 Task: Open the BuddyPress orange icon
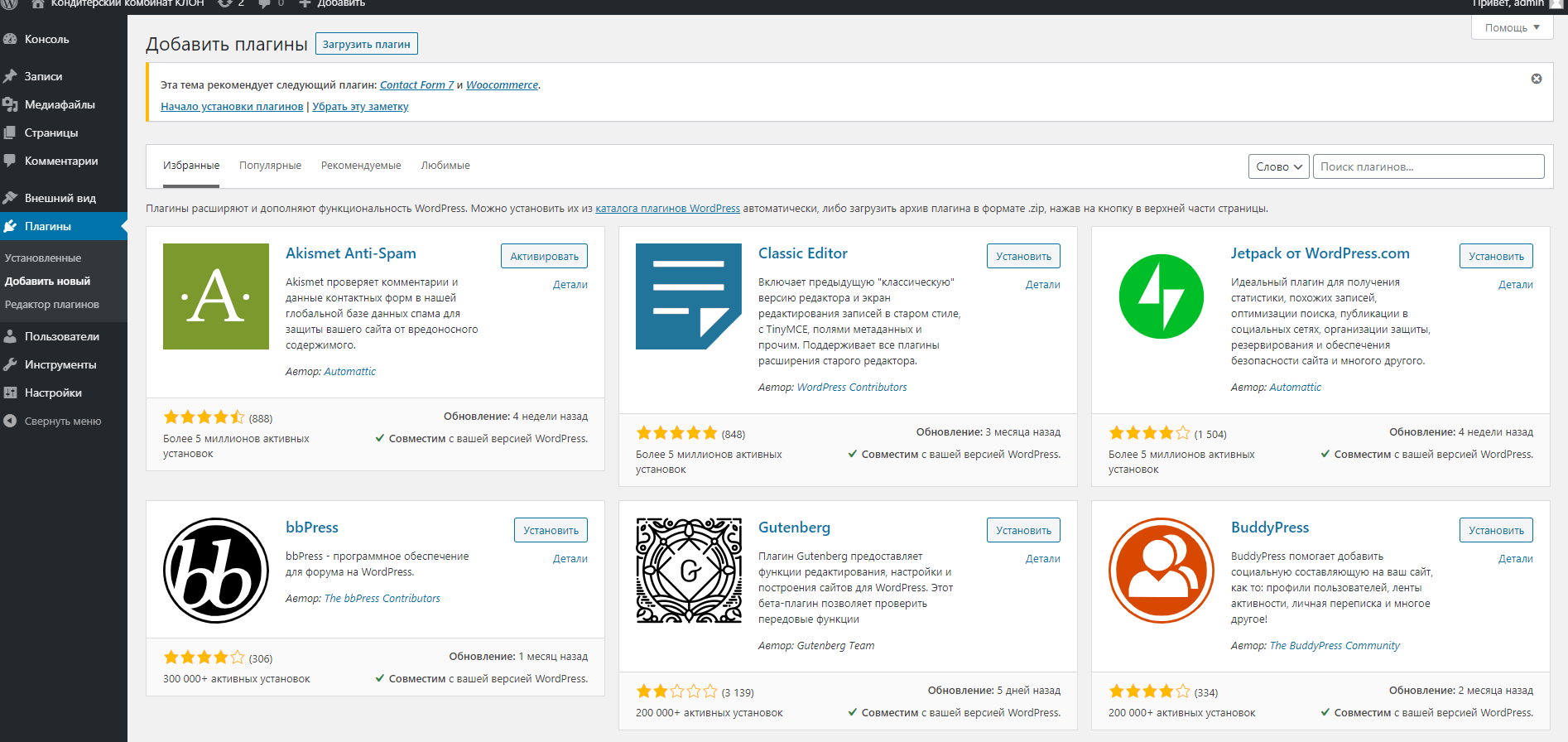[1162, 571]
